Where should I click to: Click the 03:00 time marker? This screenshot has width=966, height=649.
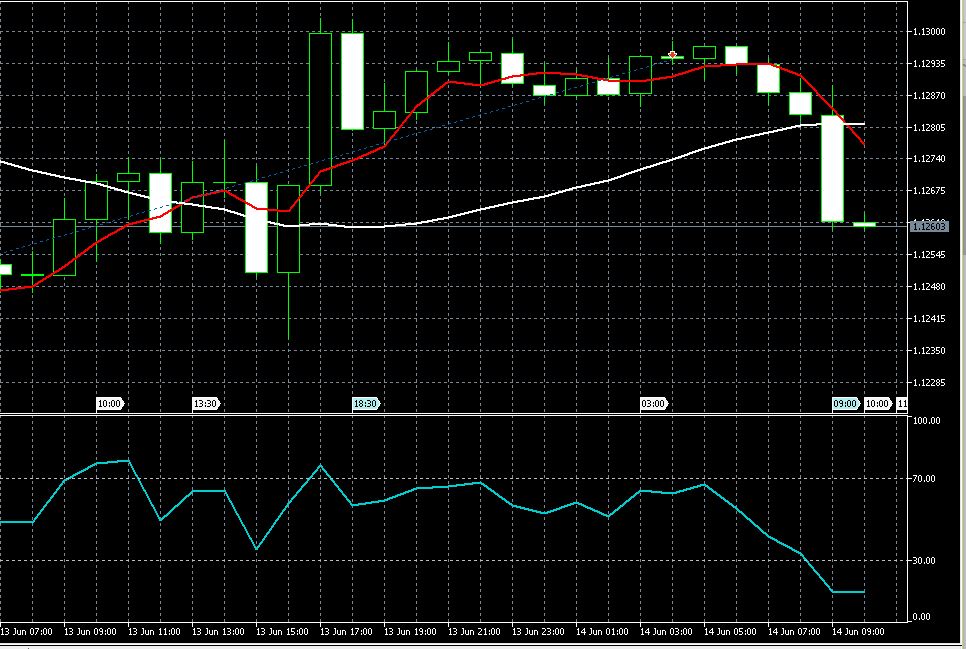[x=653, y=404]
